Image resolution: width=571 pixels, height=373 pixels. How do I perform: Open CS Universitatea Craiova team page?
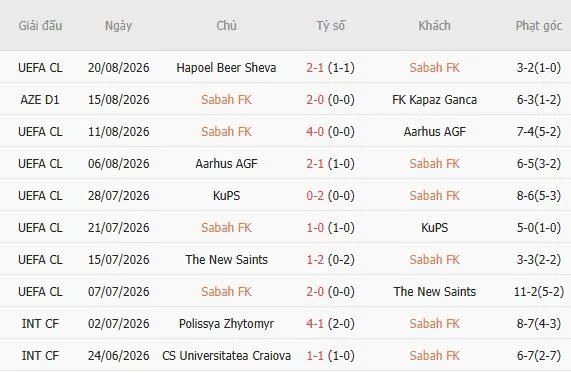[226, 356]
